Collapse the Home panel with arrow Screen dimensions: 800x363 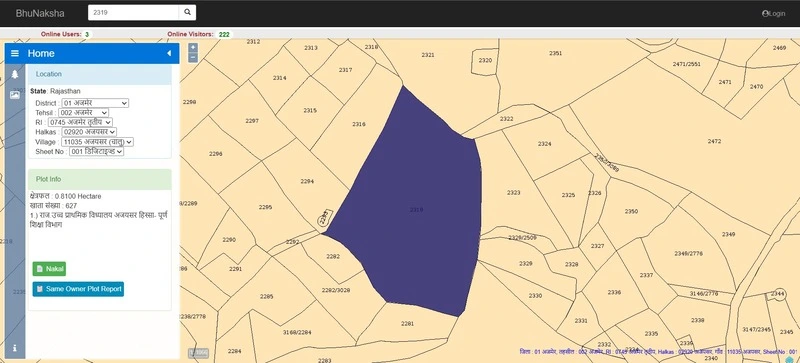click(169, 53)
